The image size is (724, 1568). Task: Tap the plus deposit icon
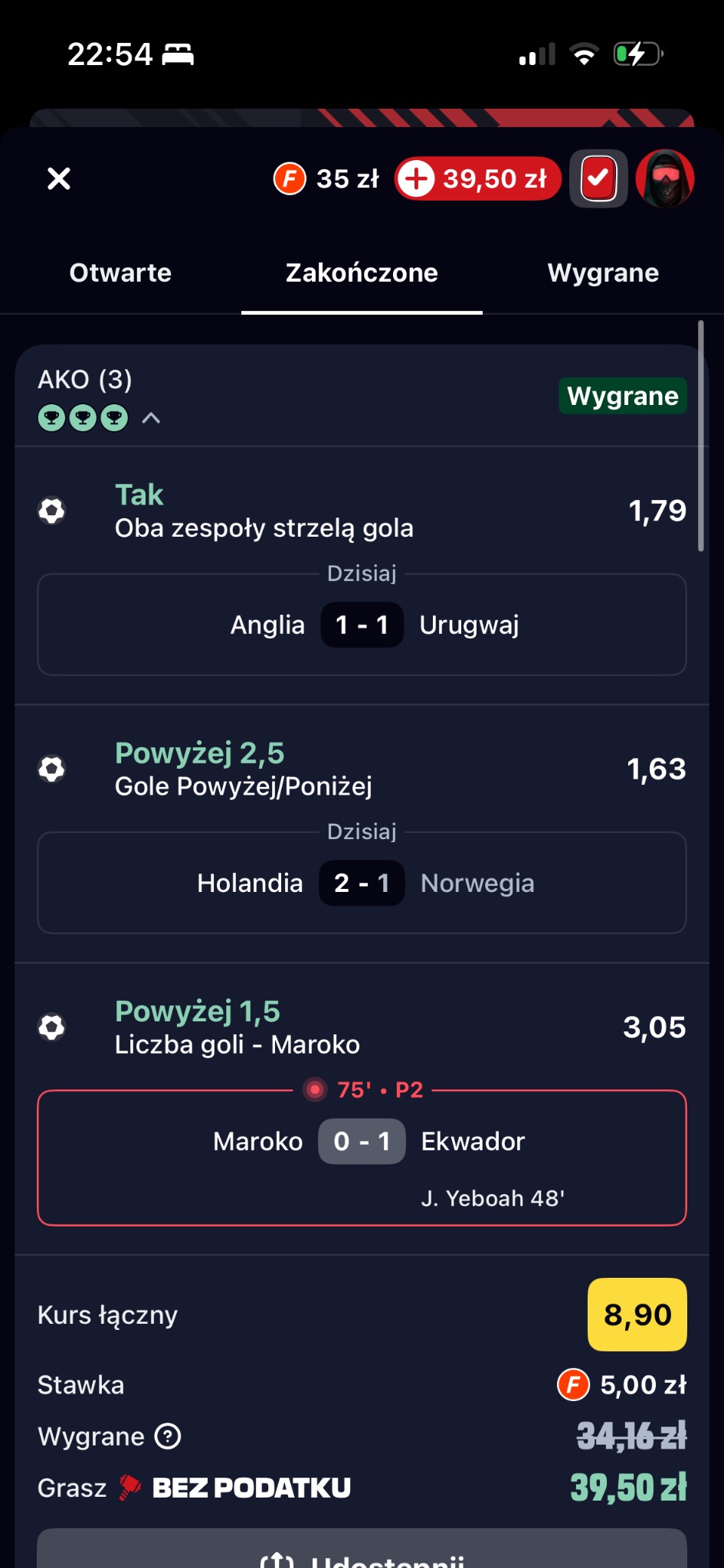(417, 178)
